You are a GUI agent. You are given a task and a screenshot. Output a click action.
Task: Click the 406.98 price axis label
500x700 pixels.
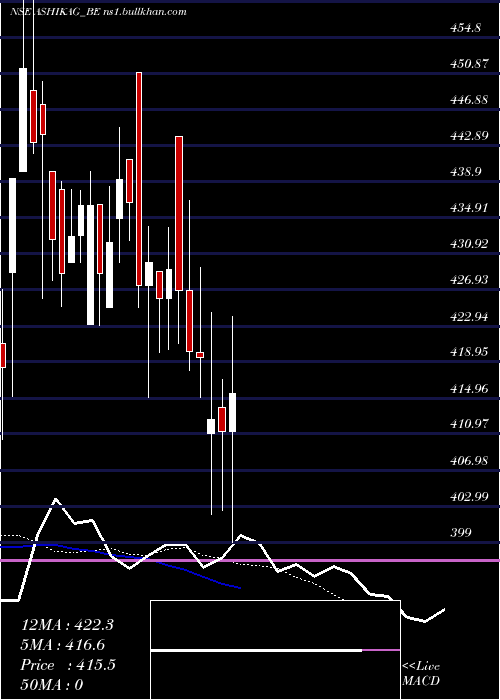468,461
